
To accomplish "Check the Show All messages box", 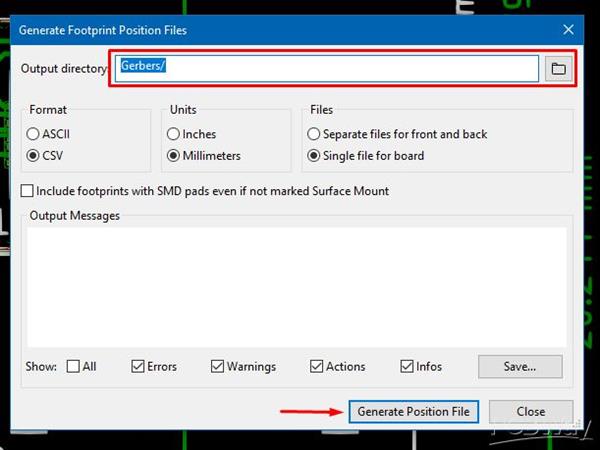I will click(73, 366).
